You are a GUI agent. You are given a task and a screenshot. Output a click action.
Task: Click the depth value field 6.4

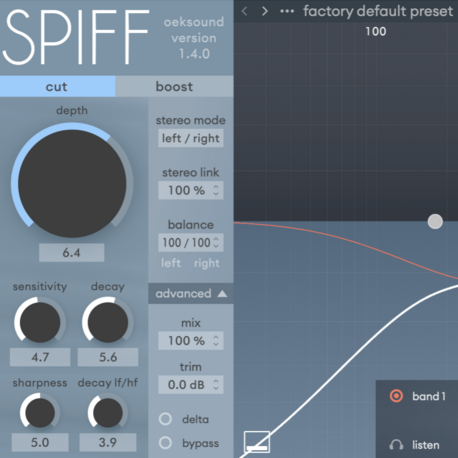(x=72, y=253)
